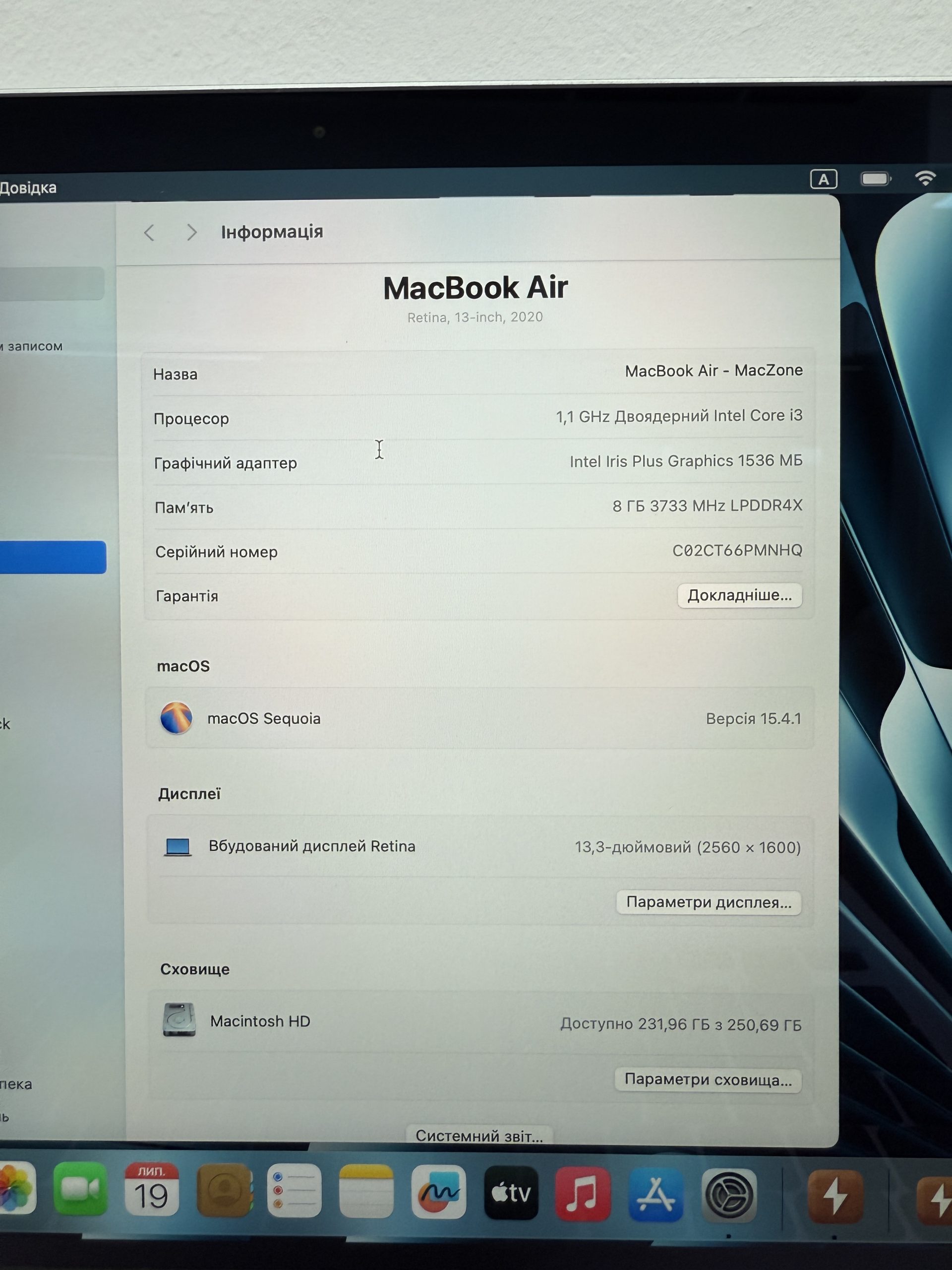The width and height of the screenshot is (952, 1270).
Task: Click the battery icon in menu bar
Action: pyautogui.click(x=876, y=179)
